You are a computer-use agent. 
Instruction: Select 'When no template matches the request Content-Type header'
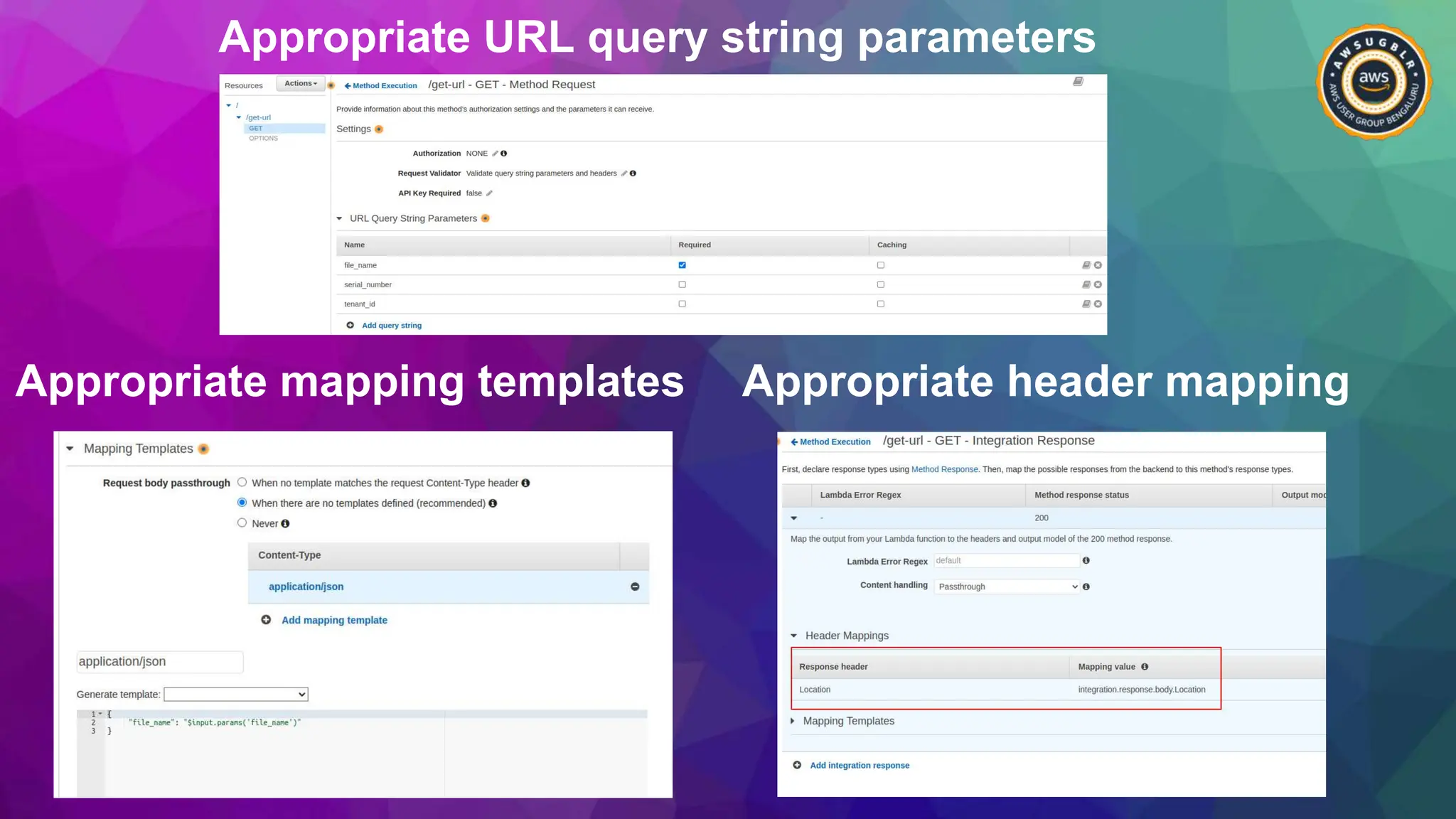242,482
